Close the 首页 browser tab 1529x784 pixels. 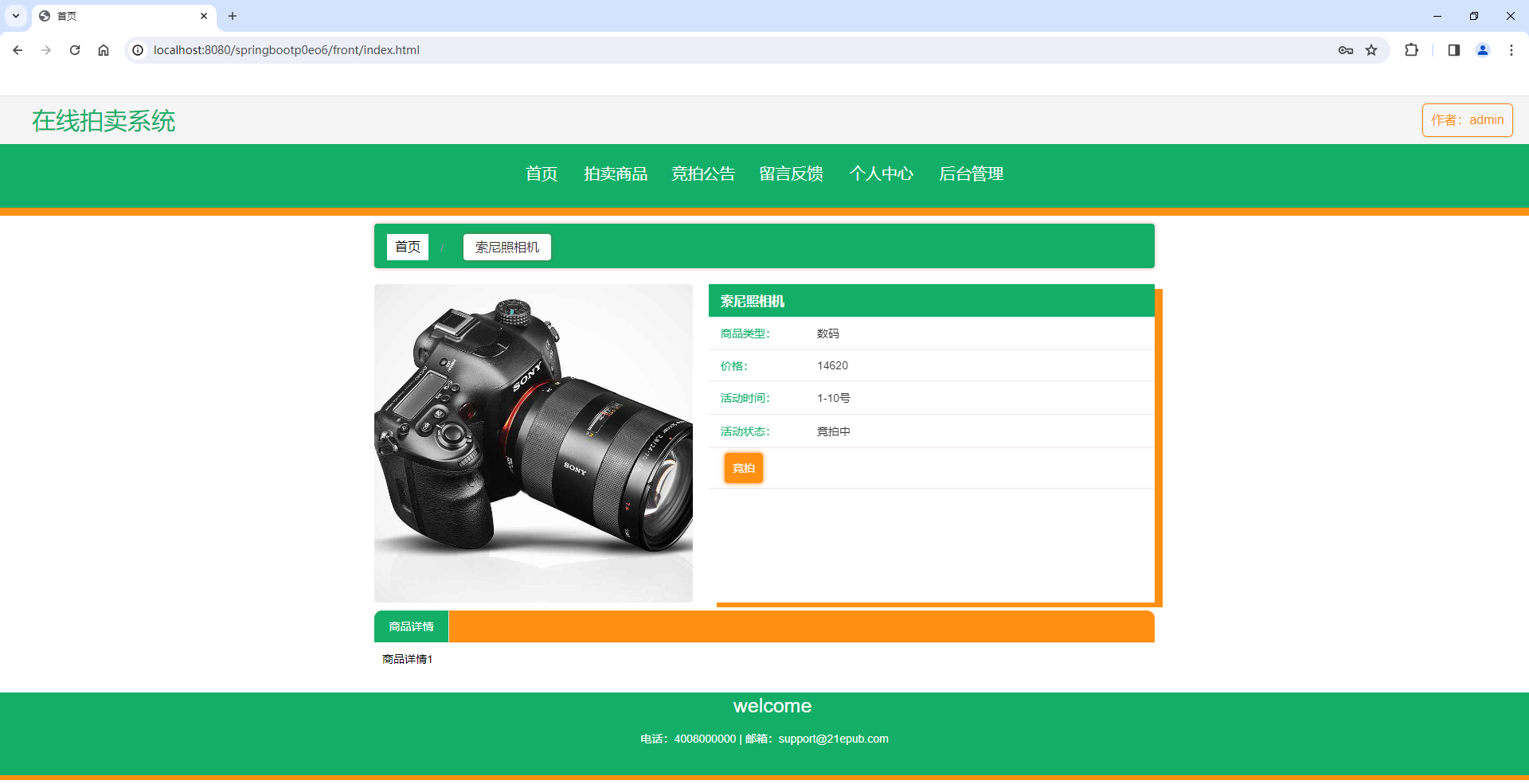coord(204,16)
